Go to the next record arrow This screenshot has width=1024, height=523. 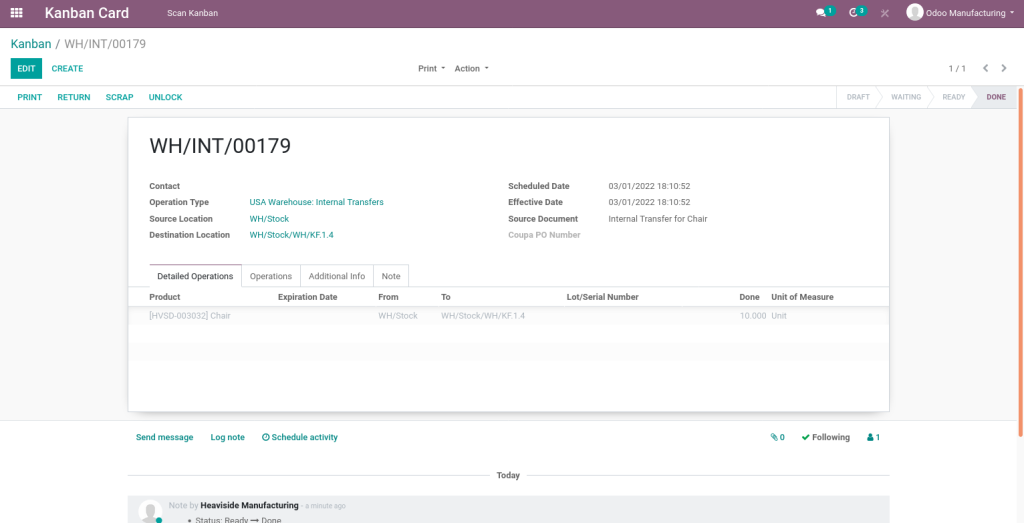[1004, 68]
